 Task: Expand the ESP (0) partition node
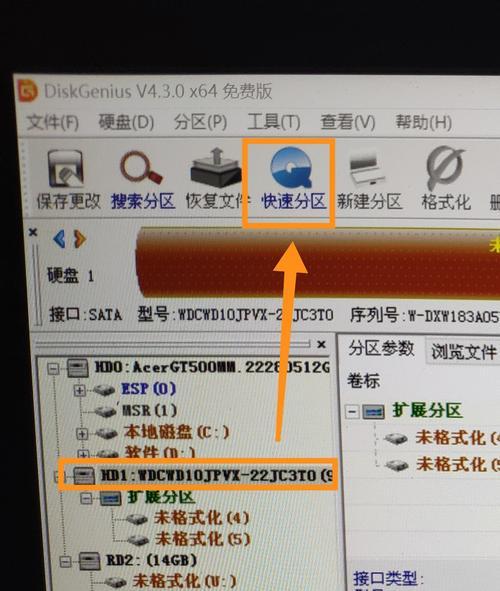coord(79,390)
